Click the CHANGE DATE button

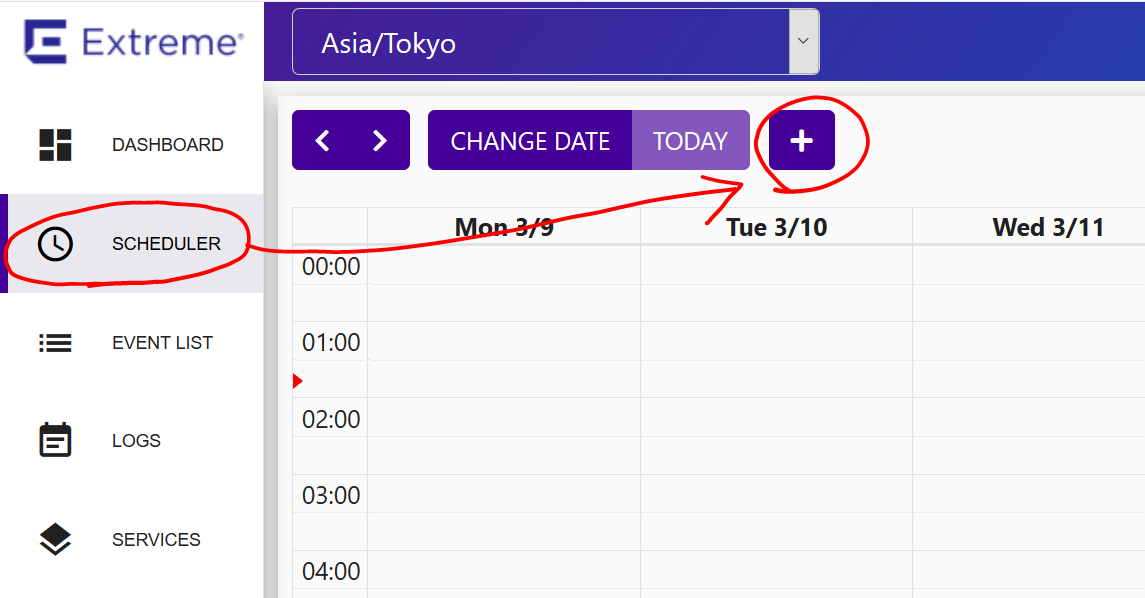pos(530,140)
